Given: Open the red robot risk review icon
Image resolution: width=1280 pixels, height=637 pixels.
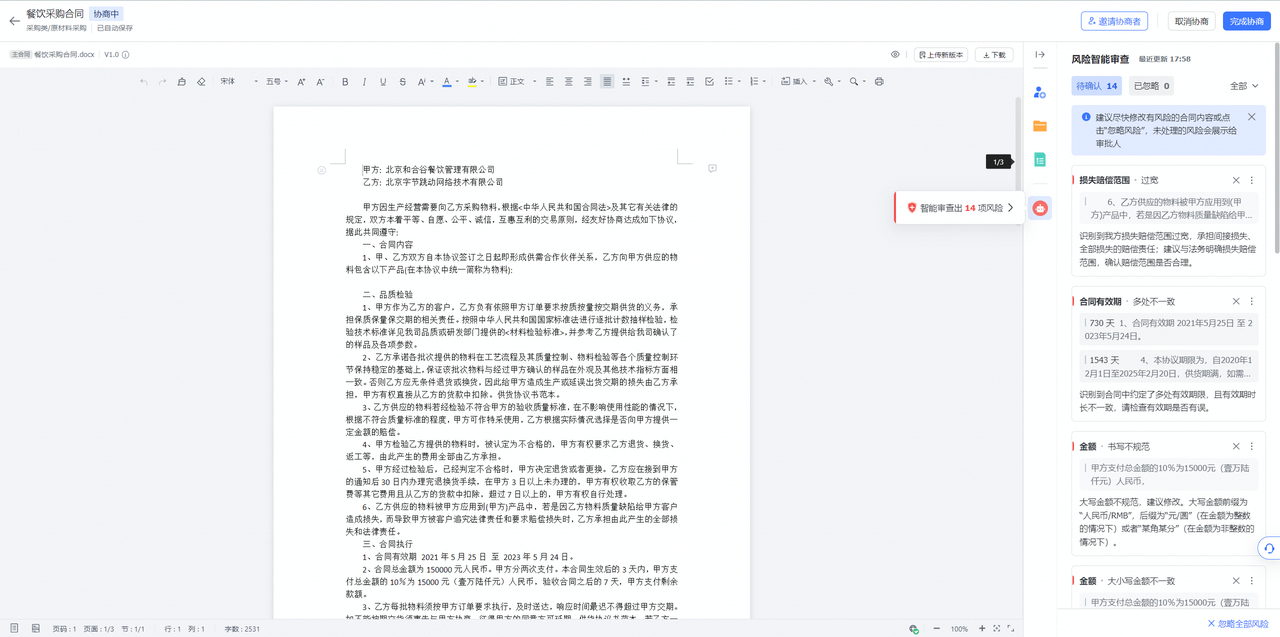Looking at the screenshot, I should [1040, 208].
